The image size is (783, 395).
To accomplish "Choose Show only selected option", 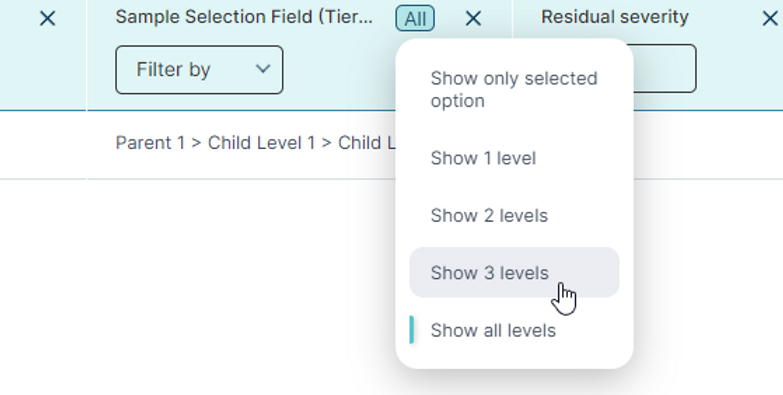I will point(514,89).
